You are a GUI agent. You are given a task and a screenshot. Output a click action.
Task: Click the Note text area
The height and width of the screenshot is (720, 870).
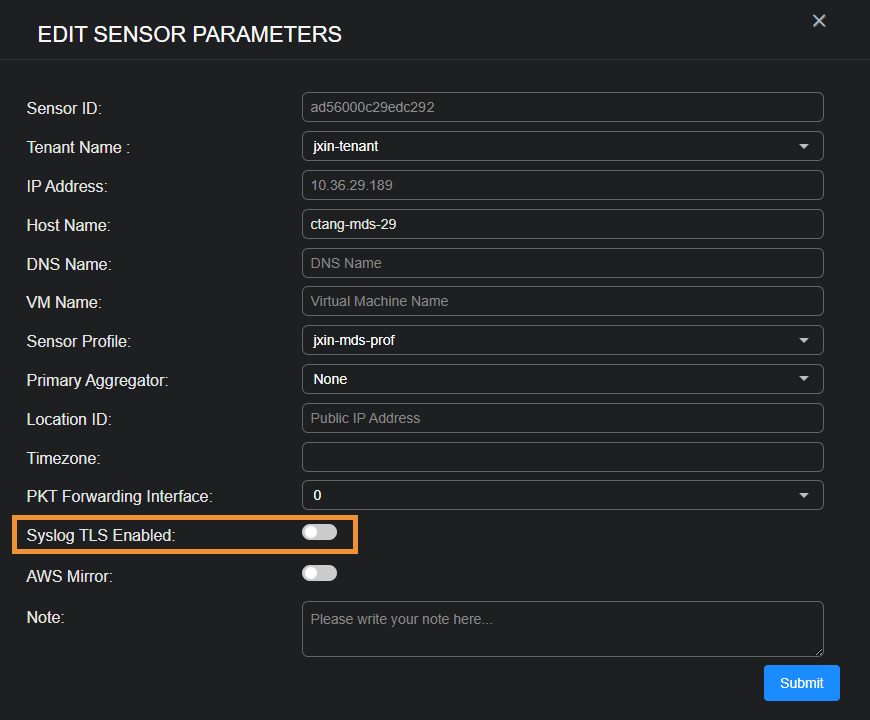tap(562, 629)
